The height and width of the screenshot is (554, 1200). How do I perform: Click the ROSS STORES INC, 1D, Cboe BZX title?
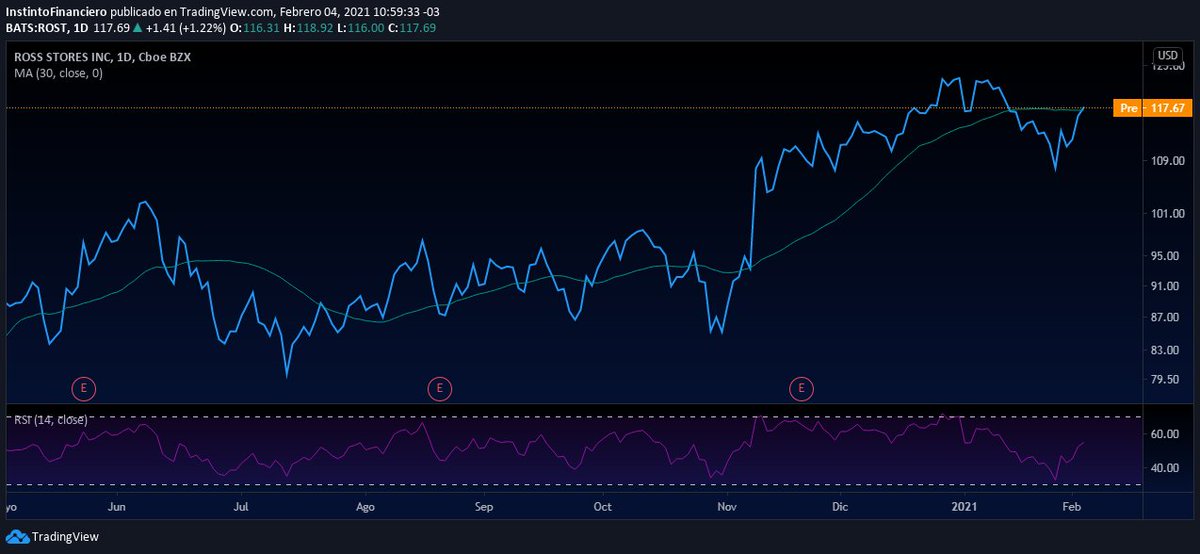(x=102, y=58)
